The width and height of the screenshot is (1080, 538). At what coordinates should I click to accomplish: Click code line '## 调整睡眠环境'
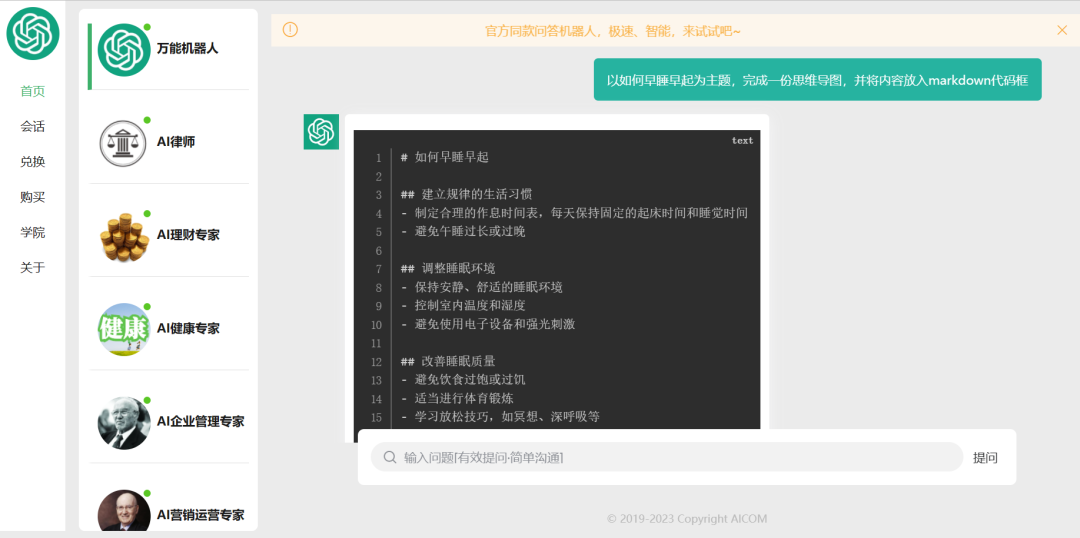pos(448,269)
